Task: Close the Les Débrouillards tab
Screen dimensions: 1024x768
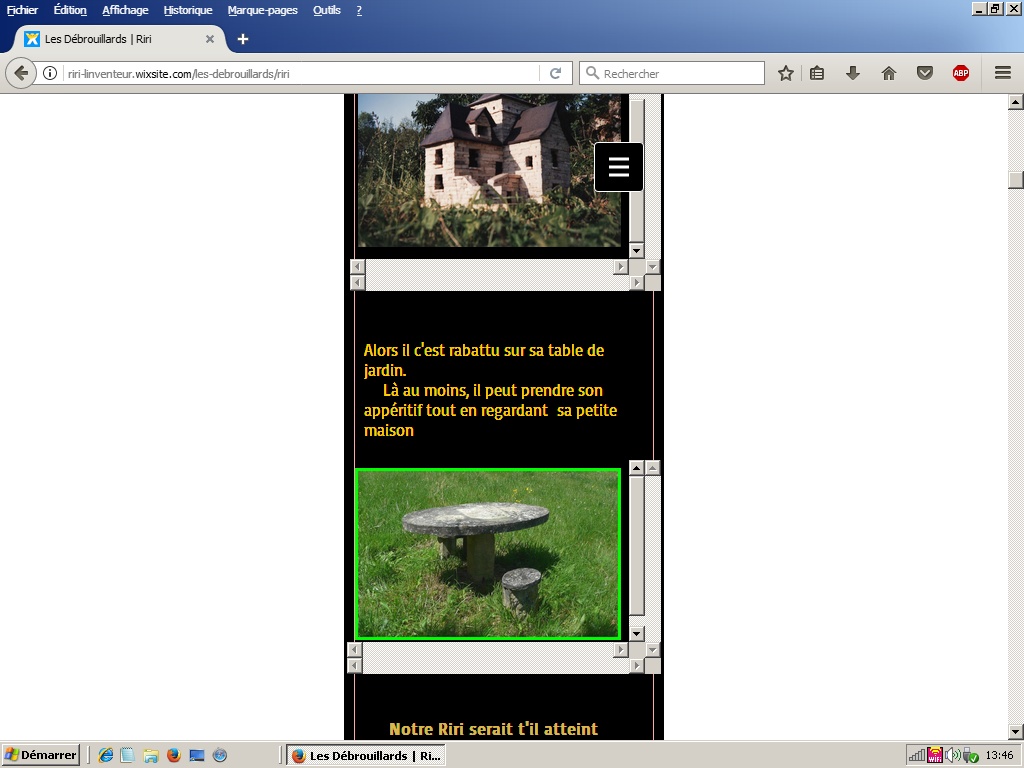Action: click(210, 39)
